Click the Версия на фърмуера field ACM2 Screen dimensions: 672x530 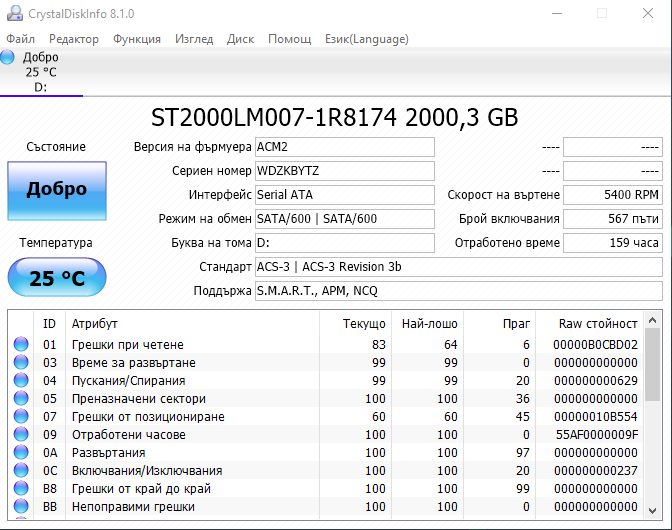click(x=345, y=147)
